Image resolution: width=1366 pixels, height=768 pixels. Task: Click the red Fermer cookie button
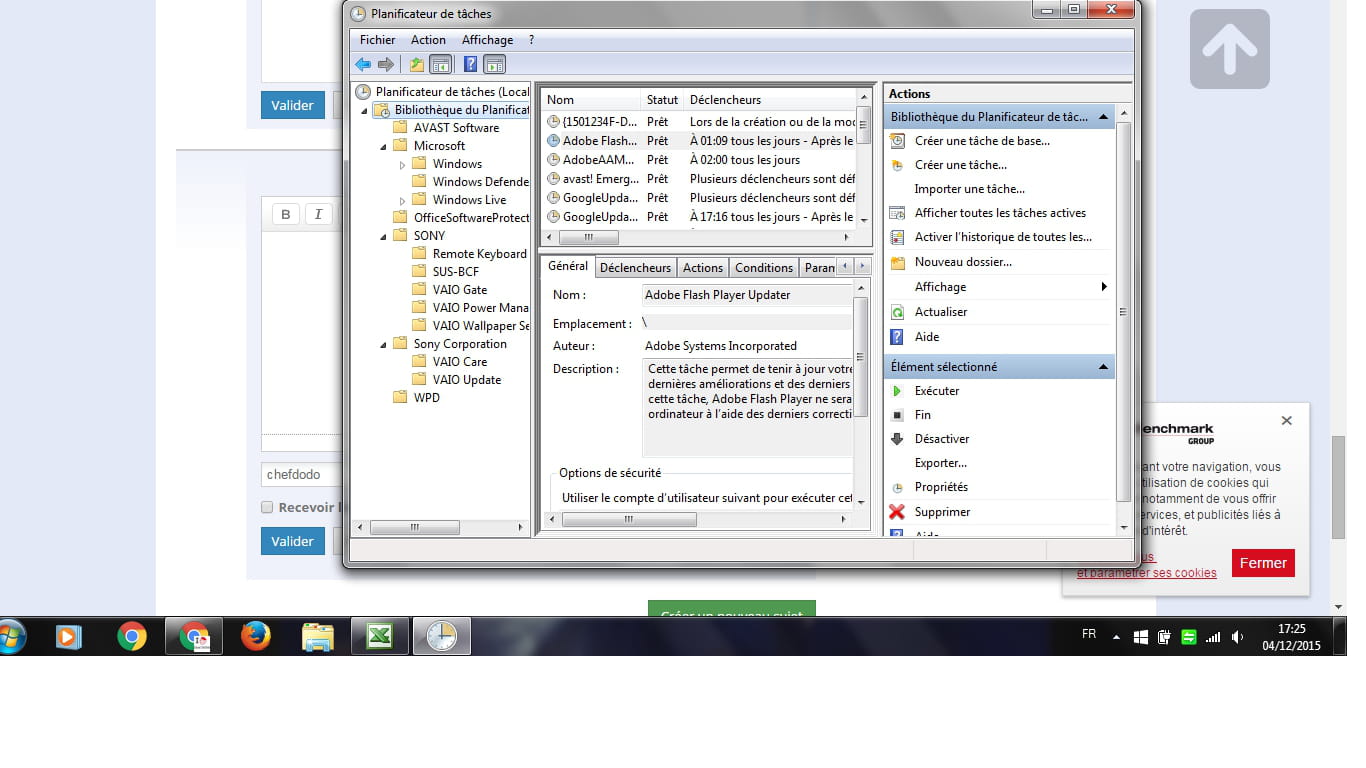tap(1263, 563)
